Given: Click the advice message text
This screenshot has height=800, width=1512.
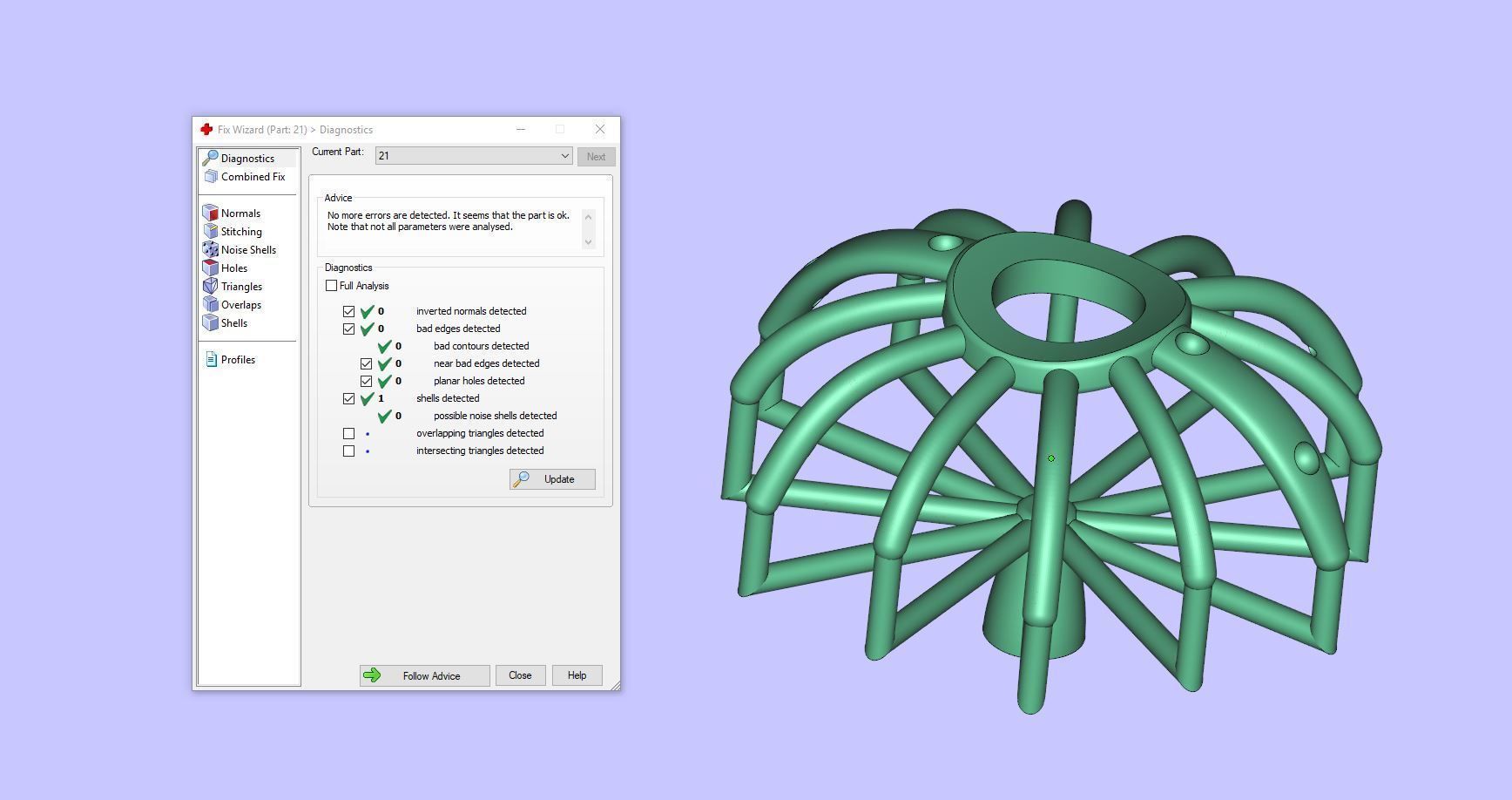Looking at the screenshot, I should 449,220.
